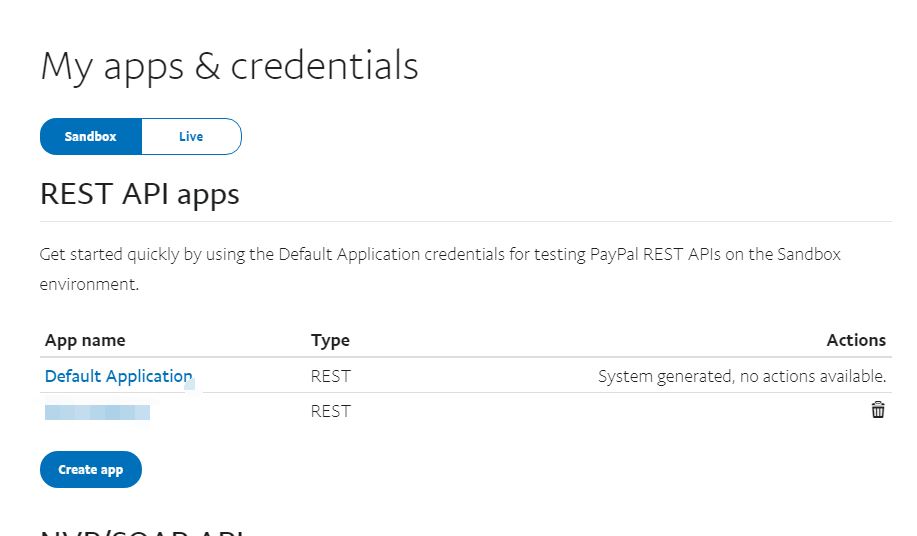Click the Actions column header
The height and width of the screenshot is (536, 917).
pyautogui.click(x=856, y=340)
